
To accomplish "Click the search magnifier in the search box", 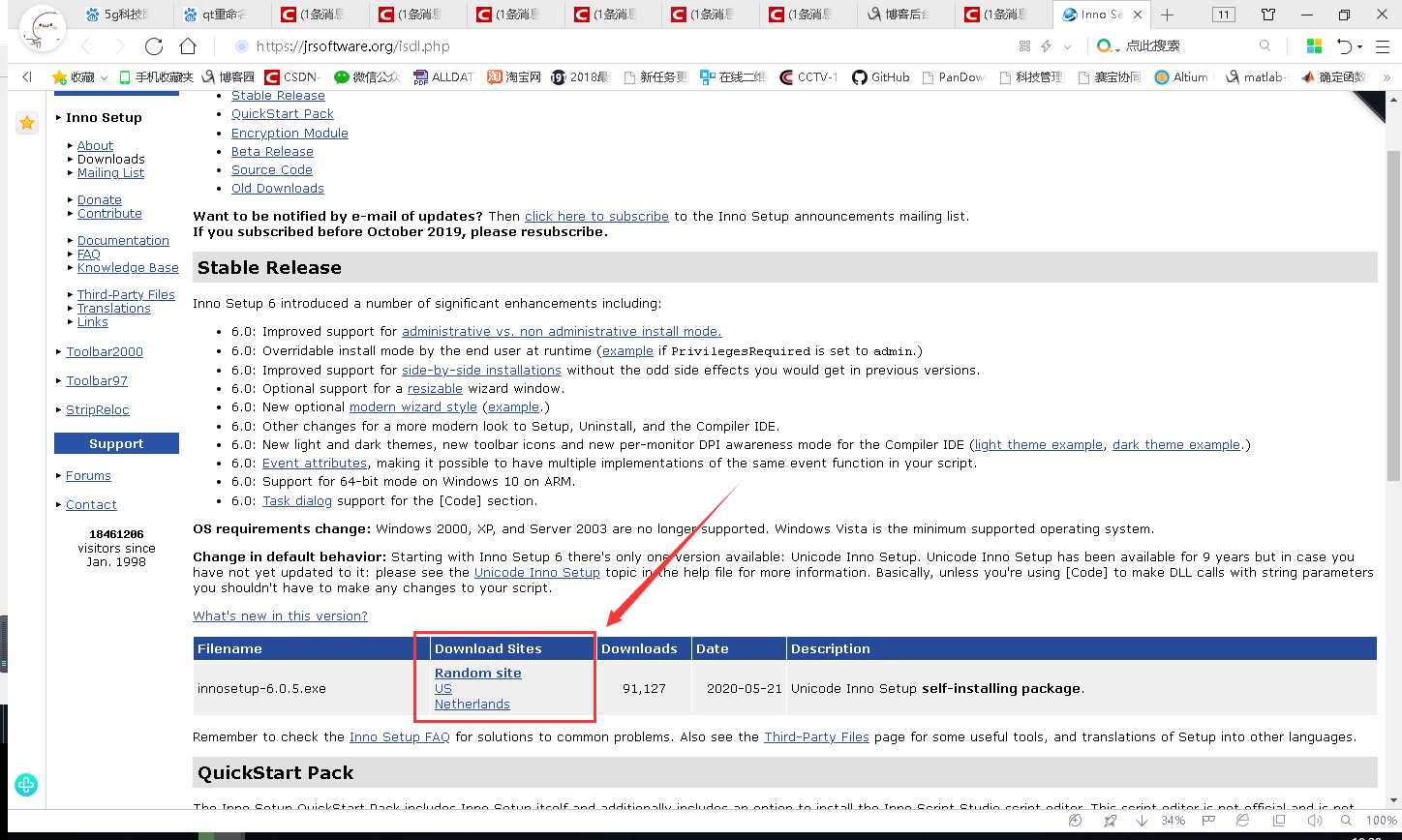I will pyautogui.click(x=1265, y=45).
